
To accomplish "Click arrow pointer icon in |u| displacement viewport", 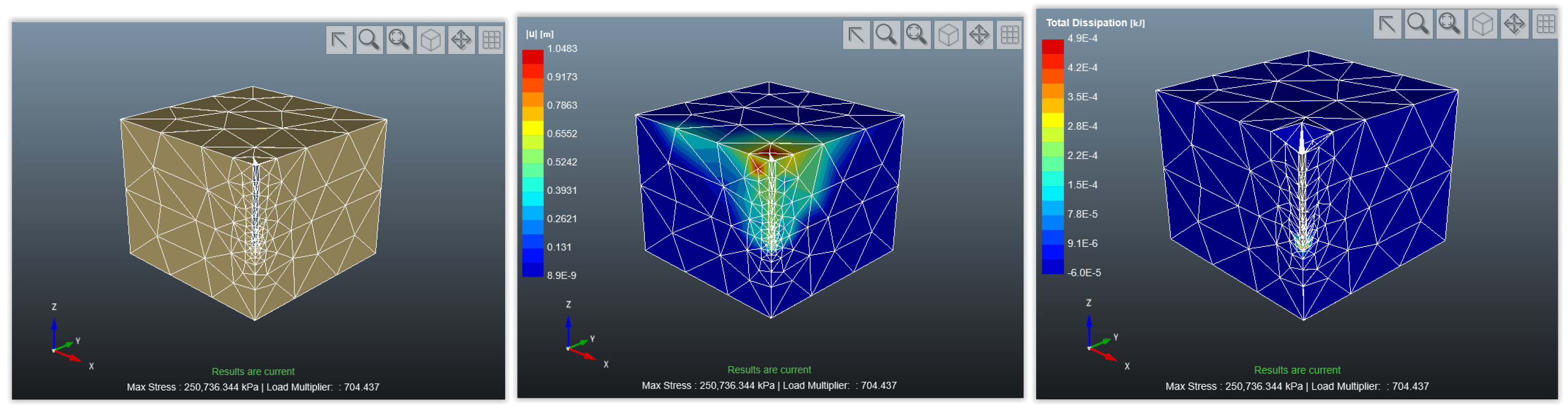I will coord(856,36).
